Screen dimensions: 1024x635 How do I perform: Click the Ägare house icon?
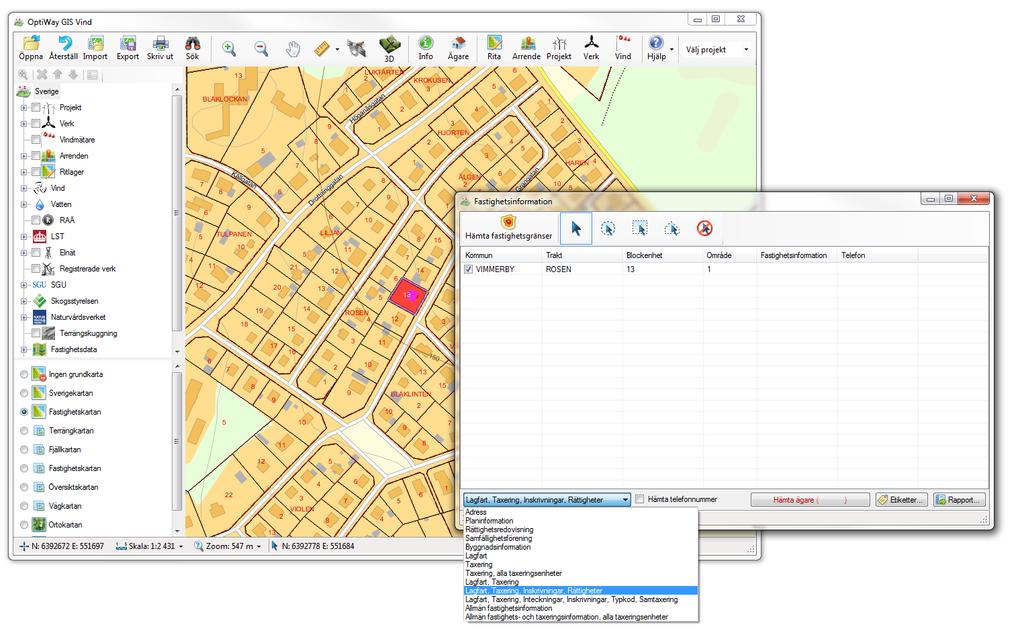[x=458, y=43]
